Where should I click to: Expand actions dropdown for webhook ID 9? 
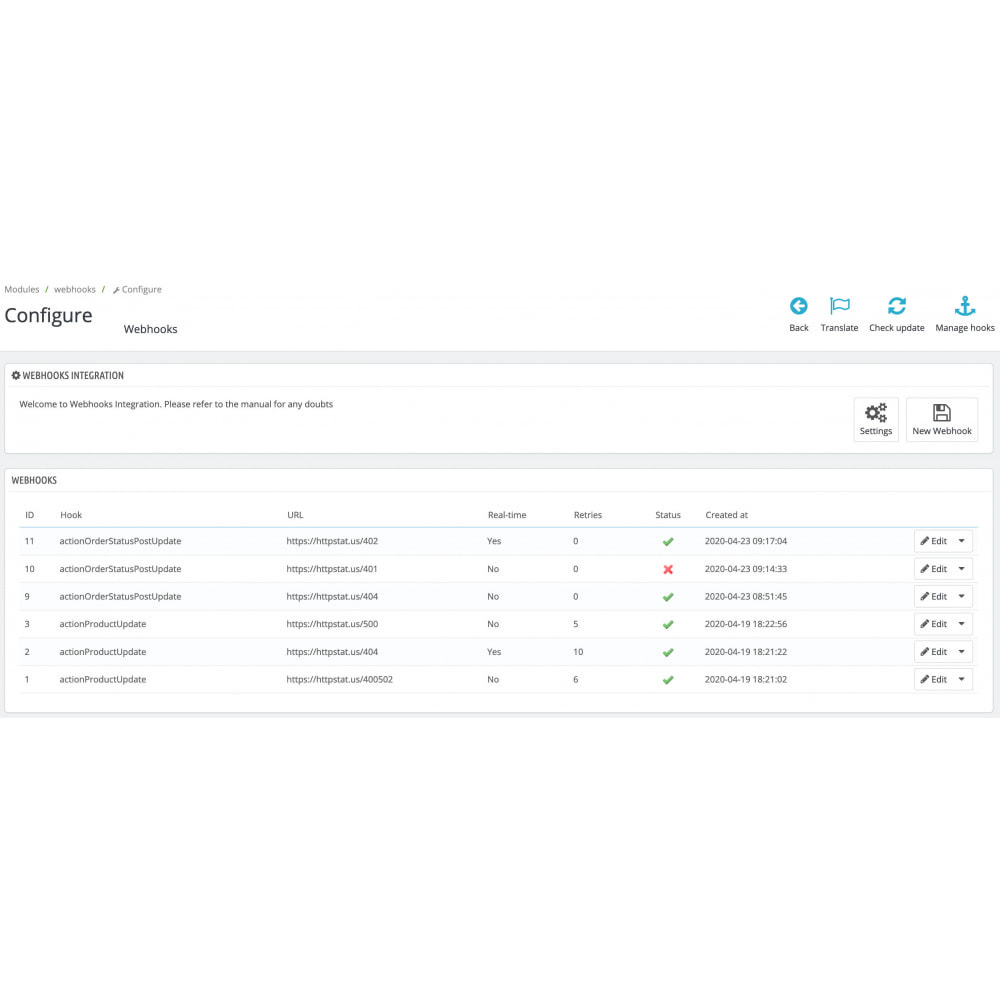click(x=962, y=596)
